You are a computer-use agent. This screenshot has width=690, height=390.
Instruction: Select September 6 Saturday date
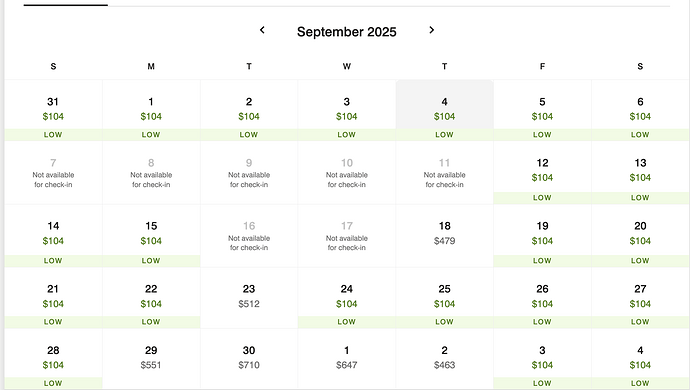[640, 110]
